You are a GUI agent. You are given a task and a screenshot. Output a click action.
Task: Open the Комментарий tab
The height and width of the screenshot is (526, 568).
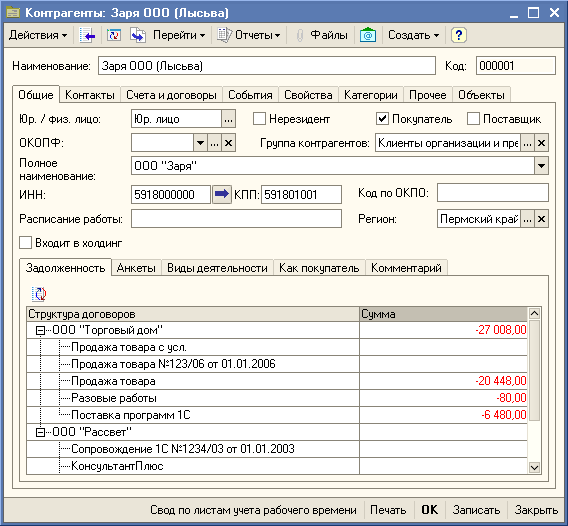tap(406, 268)
